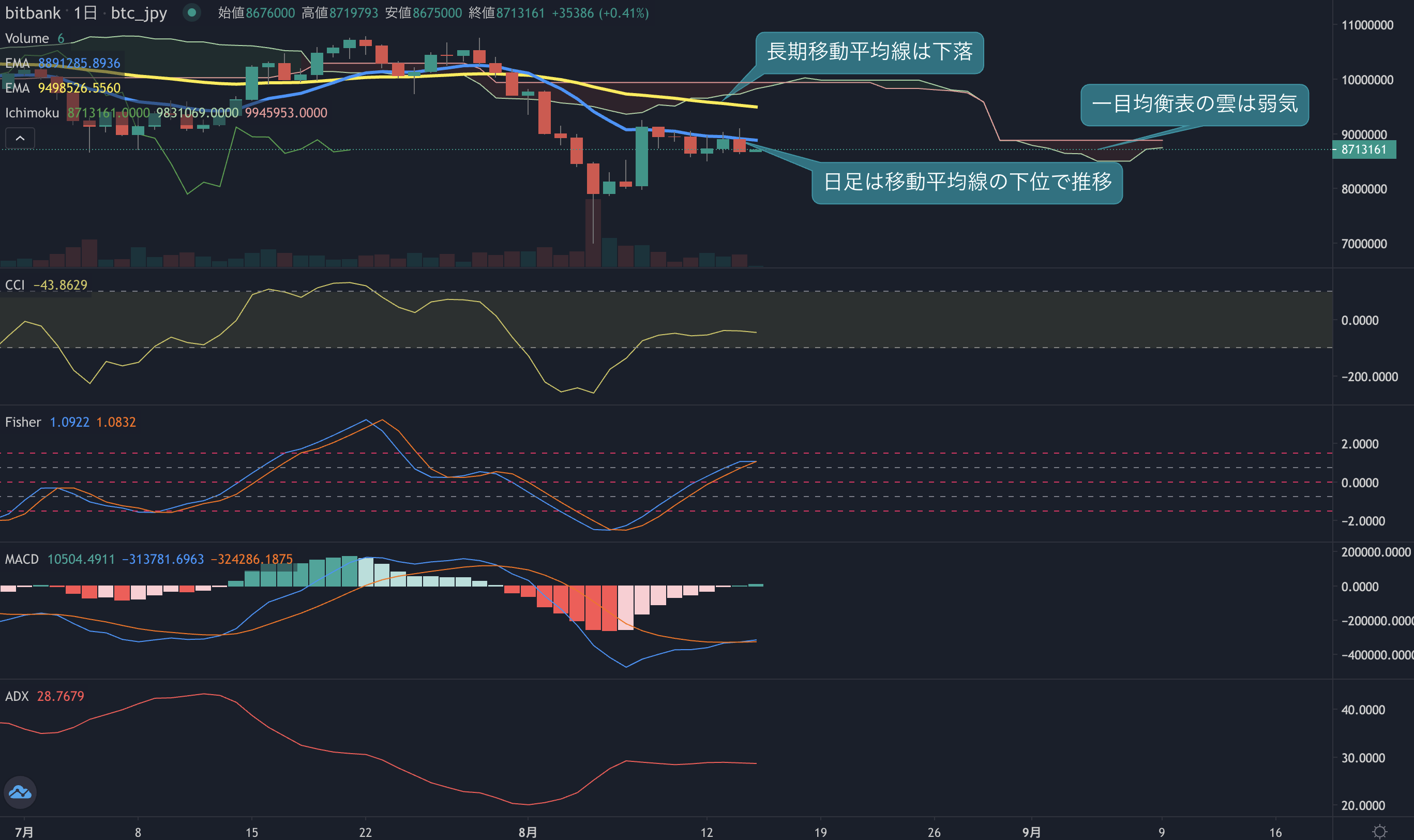
Task: Select the 一目均衡表の雲は弱気 annotation callout
Action: (1195, 104)
